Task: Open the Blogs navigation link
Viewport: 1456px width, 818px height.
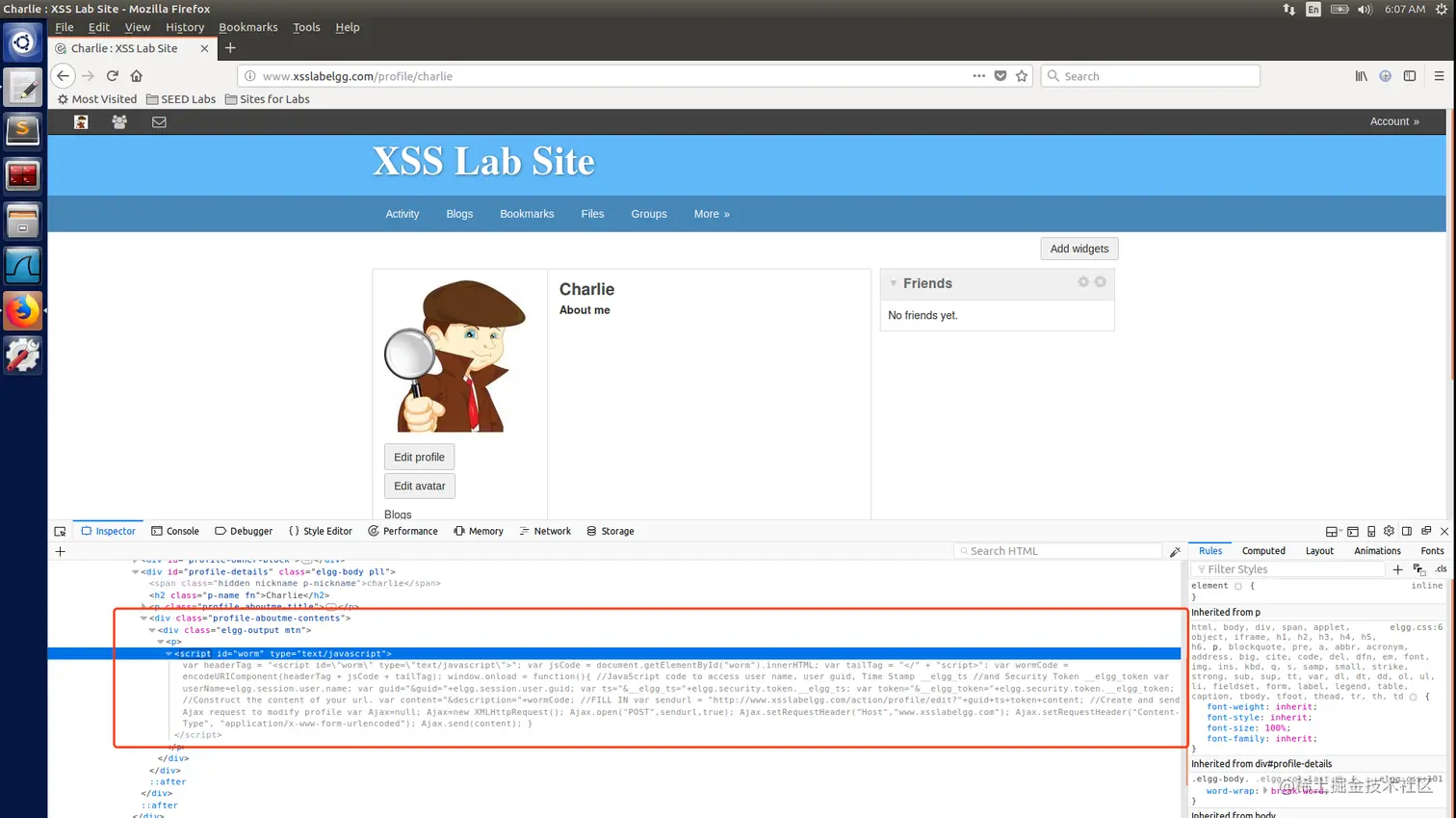Action: pos(459,214)
